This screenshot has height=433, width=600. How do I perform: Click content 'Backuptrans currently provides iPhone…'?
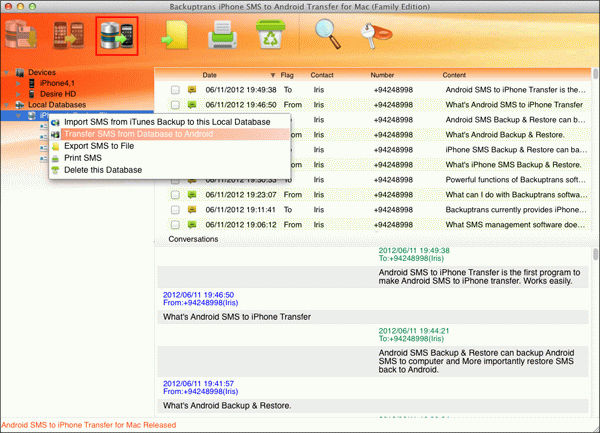[x=516, y=210]
